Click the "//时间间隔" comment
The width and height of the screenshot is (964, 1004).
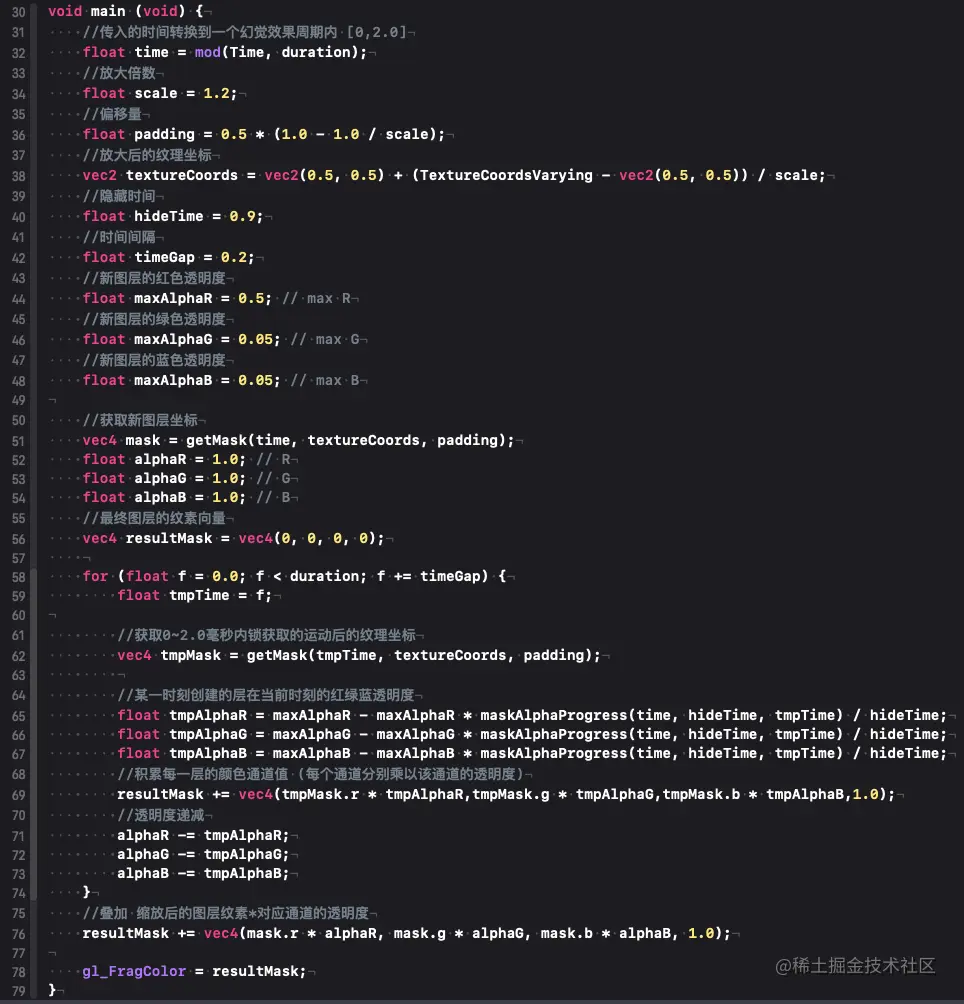pos(119,236)
